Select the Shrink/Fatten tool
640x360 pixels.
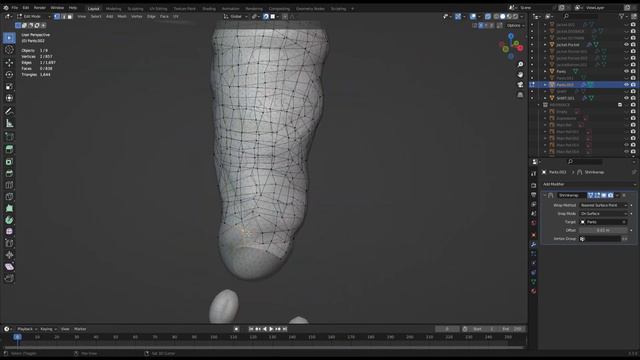pyautogui.click(x=9, y=255)
